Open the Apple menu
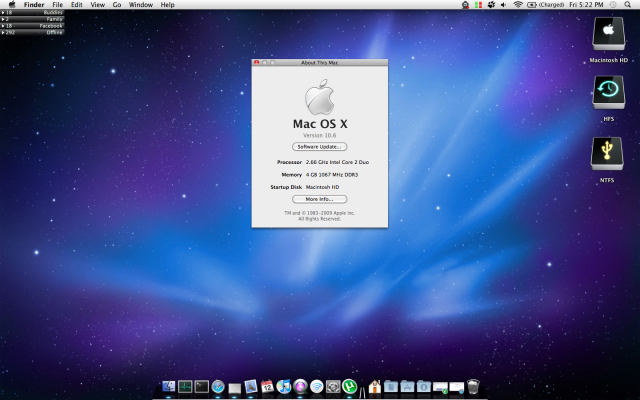This screenshot has height=400, width=640. click(12, 4)
